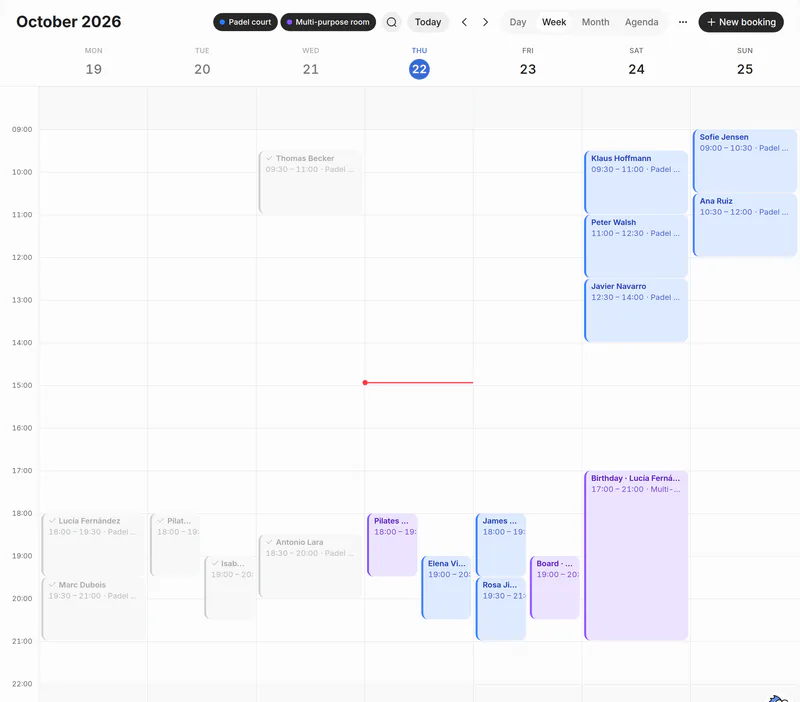Open Rosa Ji... 19:30 booking

(x=501, y=609)
